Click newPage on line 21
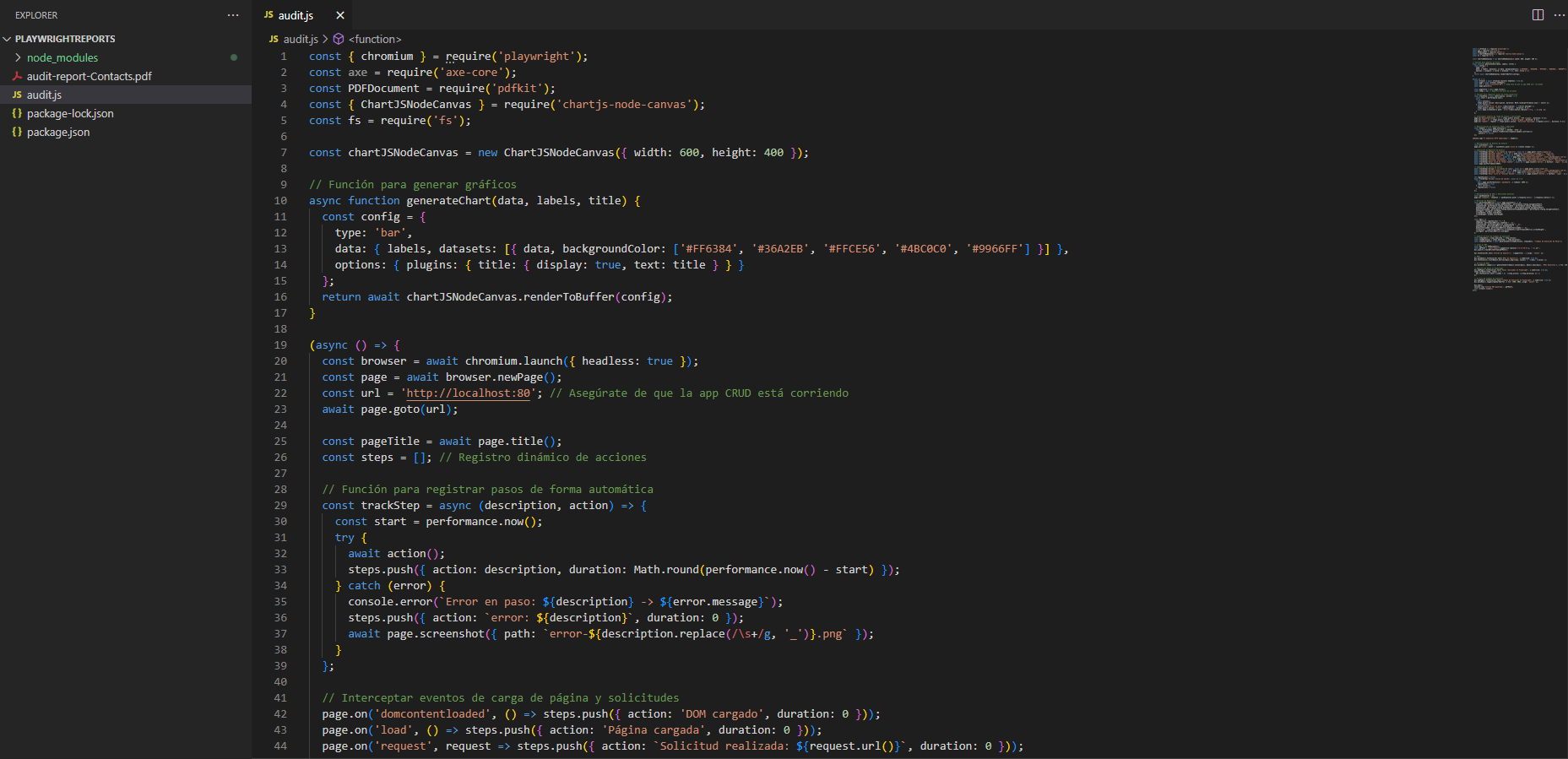The height and width of the screenshot is (759, 1568). click(520, 377)
